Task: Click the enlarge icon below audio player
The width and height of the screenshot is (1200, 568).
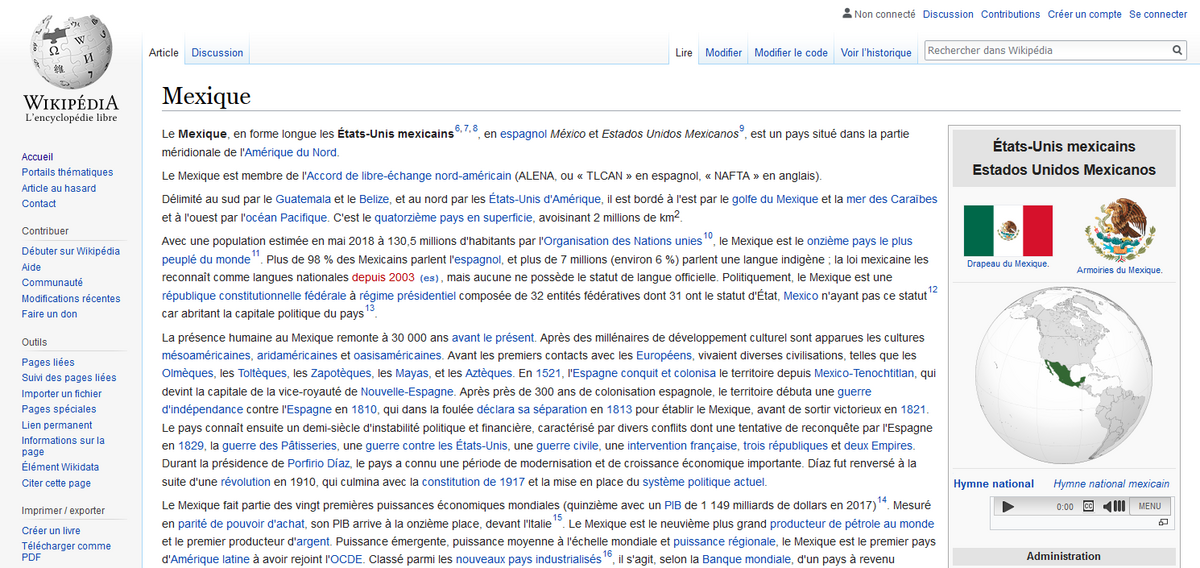Action: pyautogui.click(x=1163, y=522)
